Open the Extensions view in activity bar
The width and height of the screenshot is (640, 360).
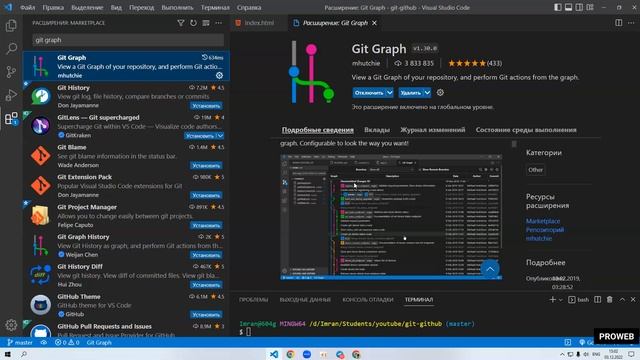click(11, 118)
